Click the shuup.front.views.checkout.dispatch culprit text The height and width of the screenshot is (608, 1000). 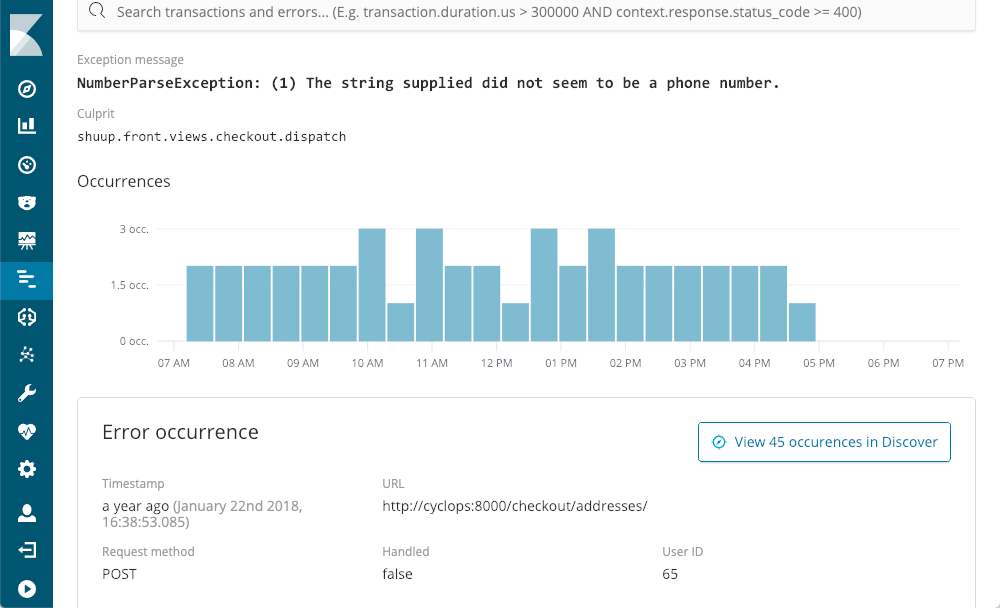212,137
